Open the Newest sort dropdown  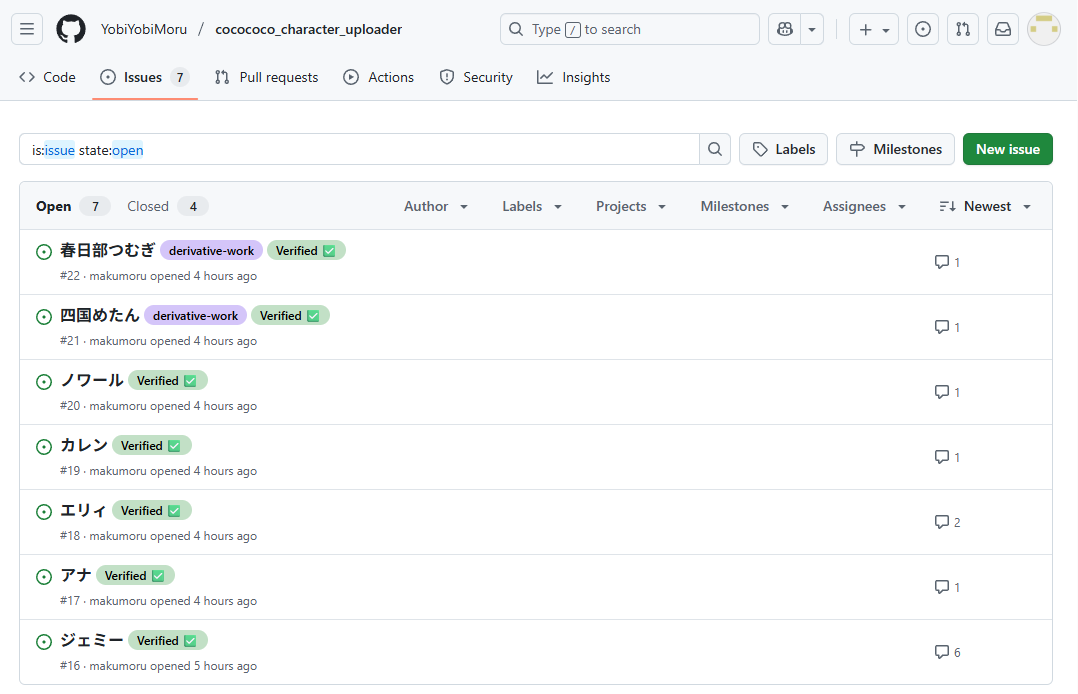coord(985,206)
